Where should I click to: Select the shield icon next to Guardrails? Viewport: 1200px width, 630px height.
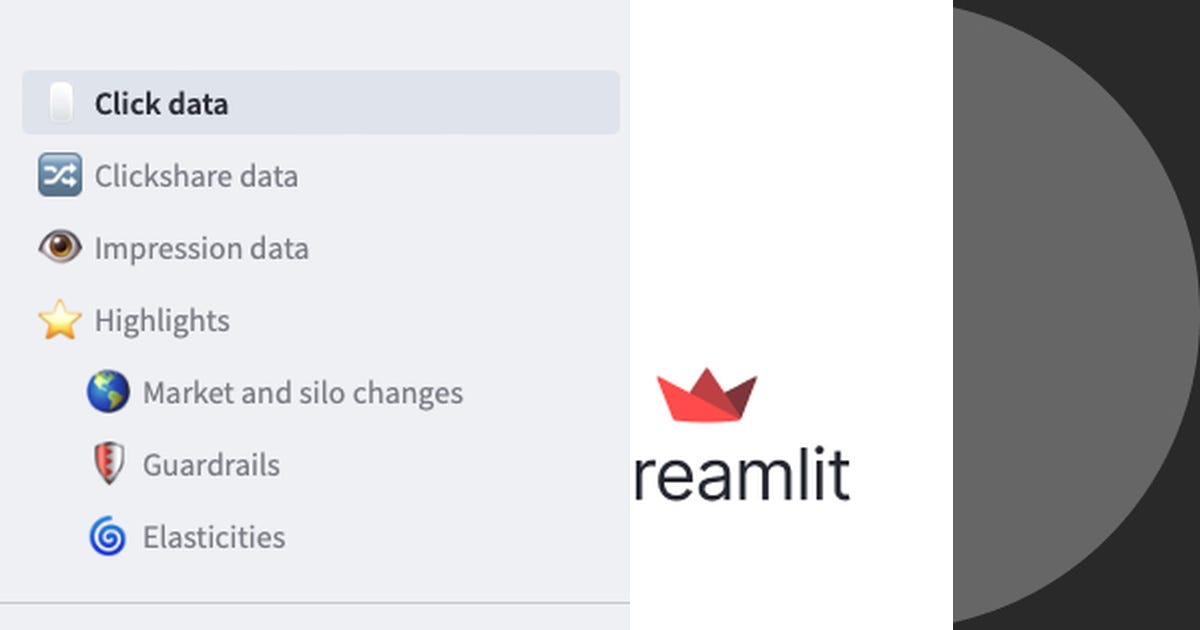pyautogui.click(x=109, y=464)
